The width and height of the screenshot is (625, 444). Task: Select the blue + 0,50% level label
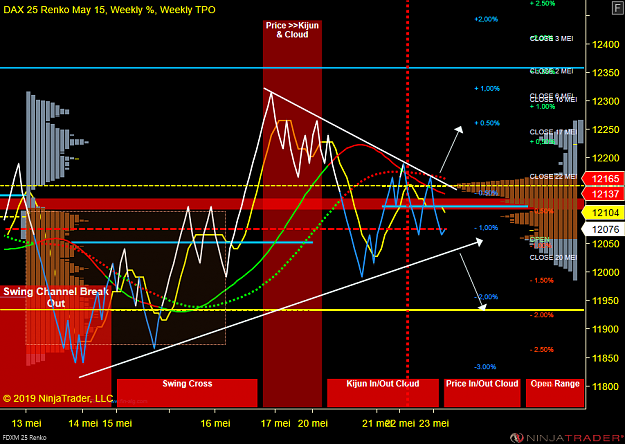(x=487, y=123)
